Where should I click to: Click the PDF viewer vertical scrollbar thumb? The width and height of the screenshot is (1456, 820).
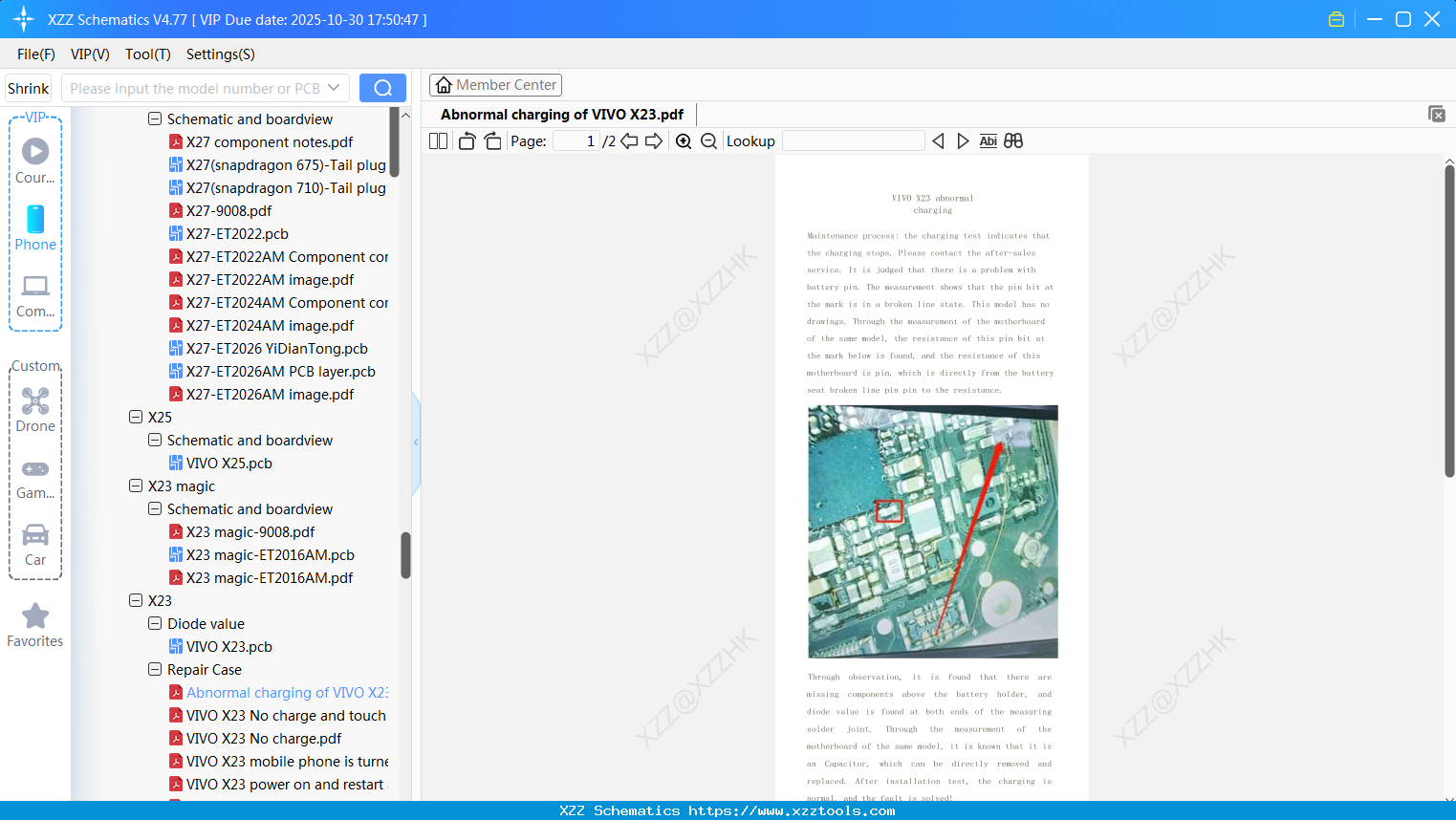click(x=1449, y=320)
